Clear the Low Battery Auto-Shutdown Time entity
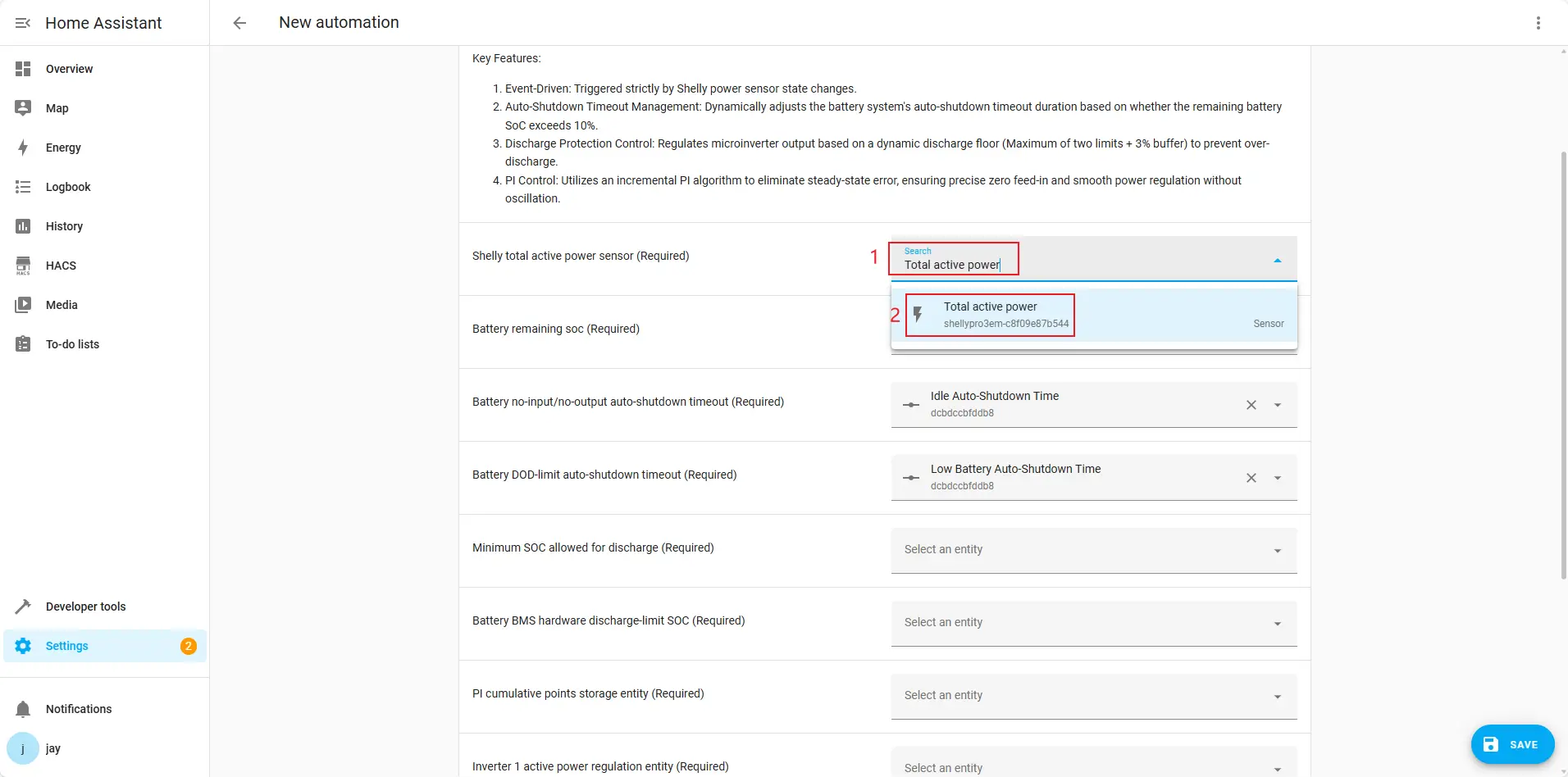 1251,478
